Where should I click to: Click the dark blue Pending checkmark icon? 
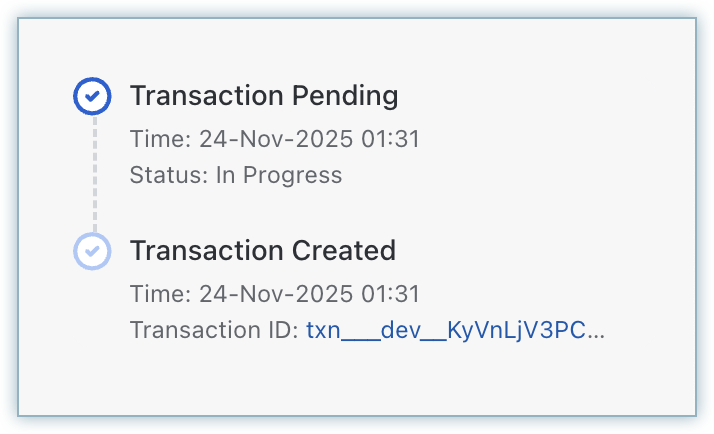point(92,96)
